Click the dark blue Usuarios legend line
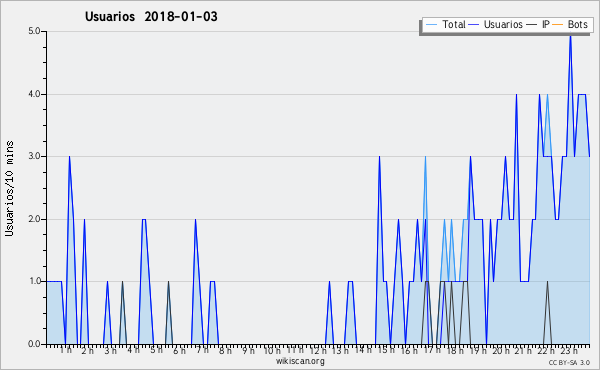Viewport: 600px width, 370px height. (474, 25)
